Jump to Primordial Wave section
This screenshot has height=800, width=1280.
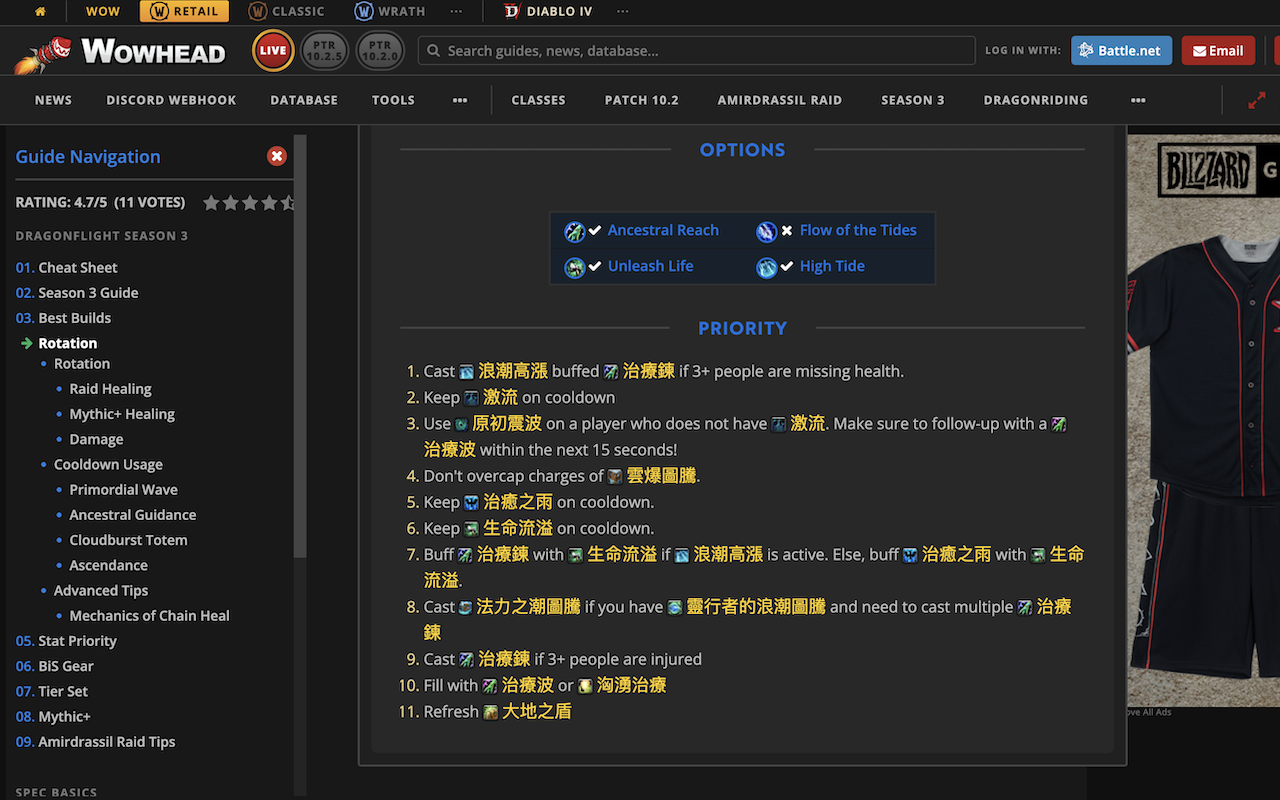[123, 489]
